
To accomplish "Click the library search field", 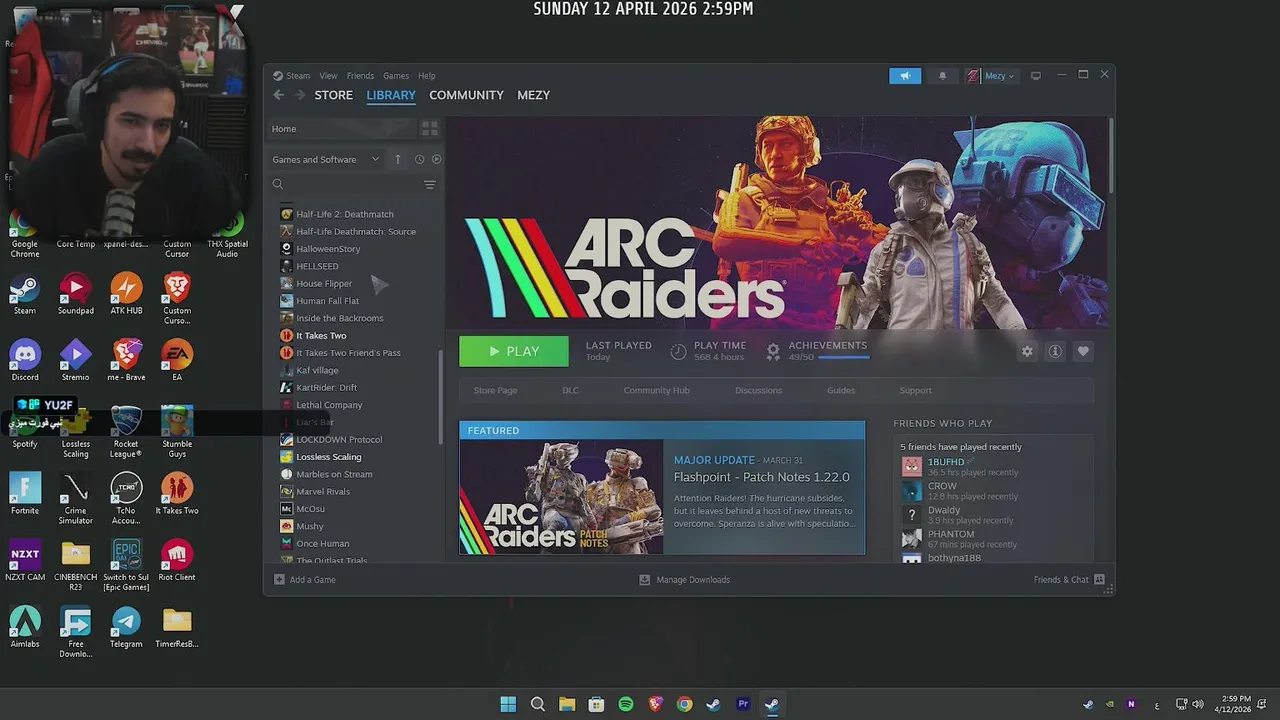I will coord(347,184).
